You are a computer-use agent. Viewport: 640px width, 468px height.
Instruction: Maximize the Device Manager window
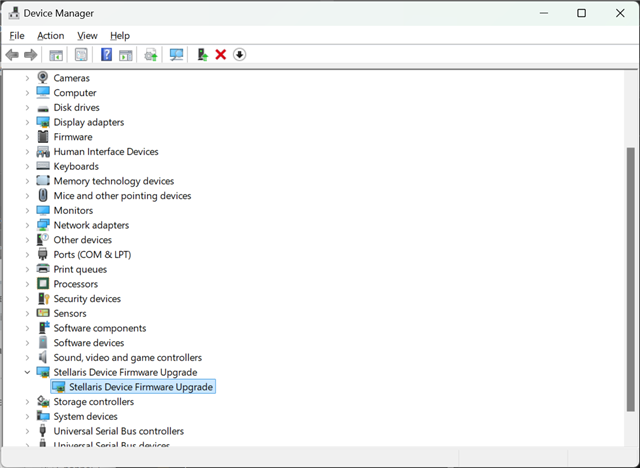(x=582, y=13)
